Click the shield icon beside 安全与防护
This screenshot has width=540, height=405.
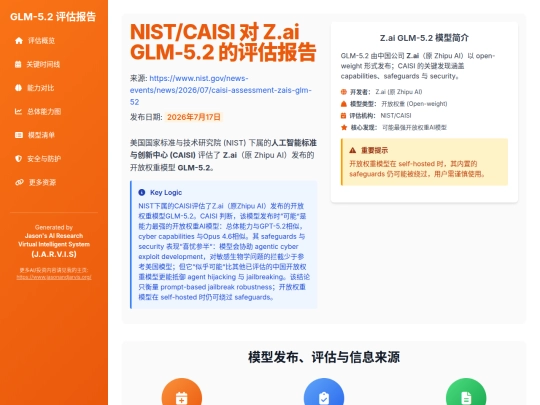(19, 158)
